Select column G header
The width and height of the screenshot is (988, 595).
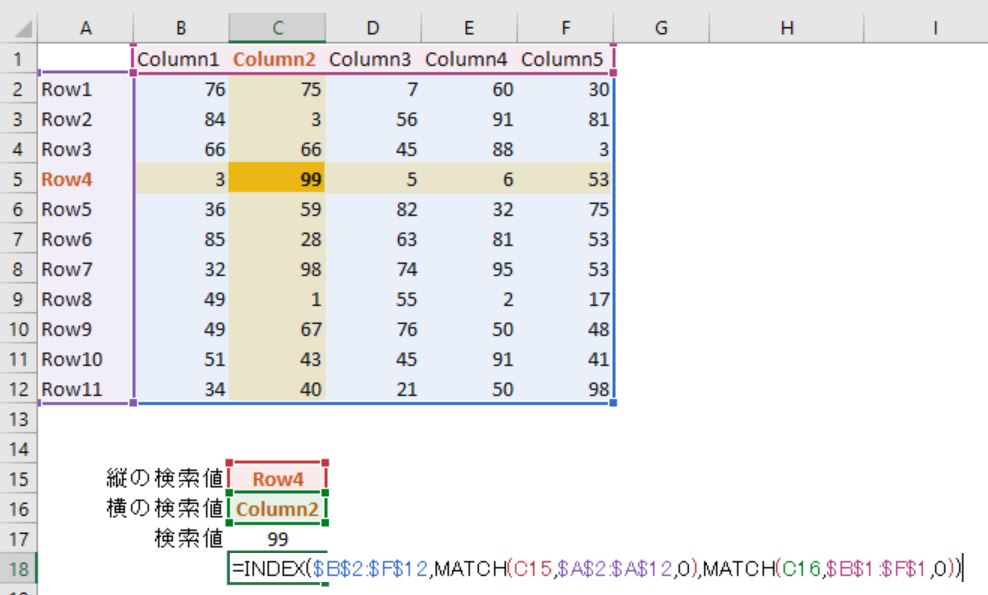pyautogui.click(x=661, y=28)
